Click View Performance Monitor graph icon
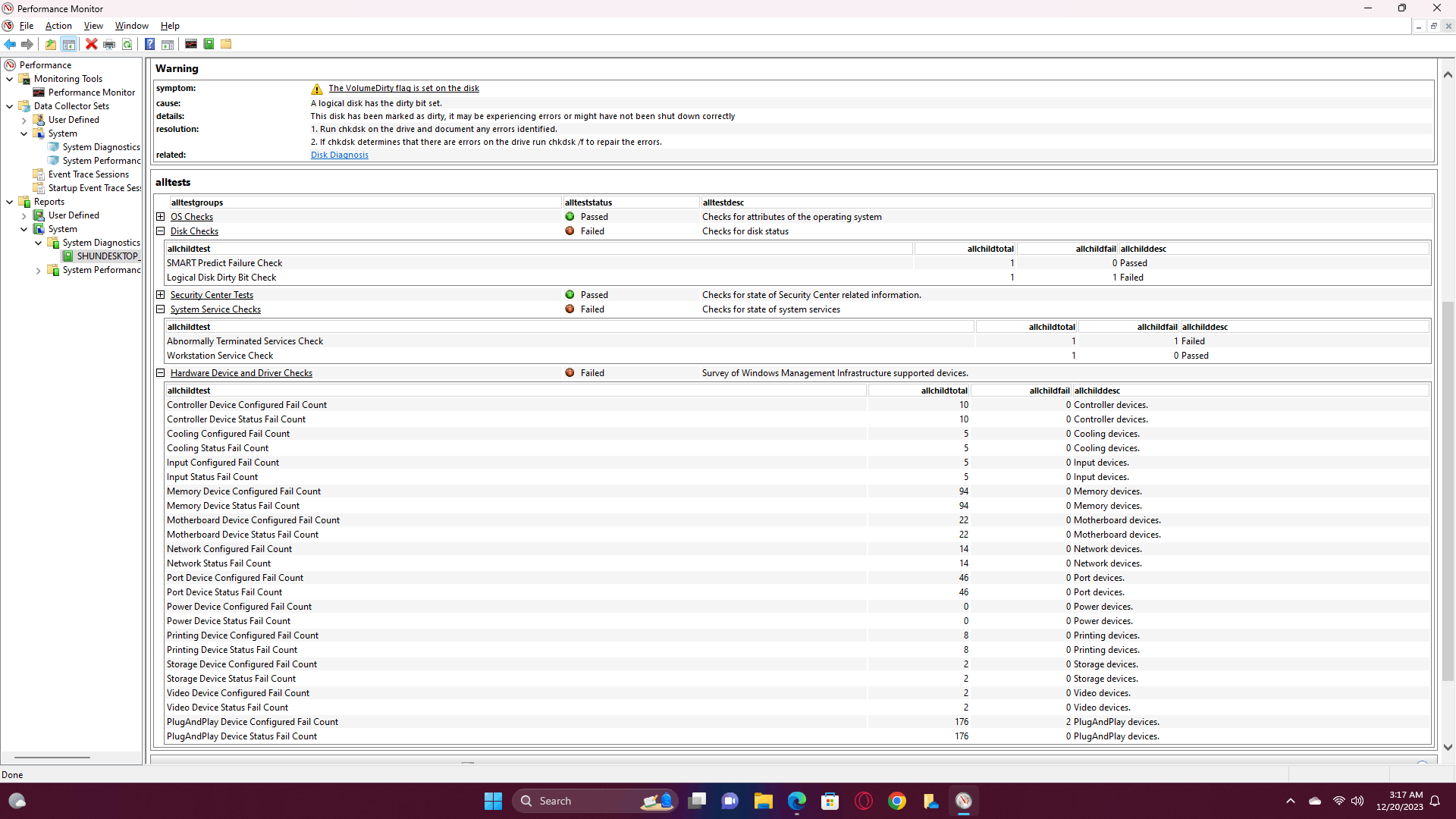The image size is (1456, 819). pyautogui.click(x=191, y=44)
